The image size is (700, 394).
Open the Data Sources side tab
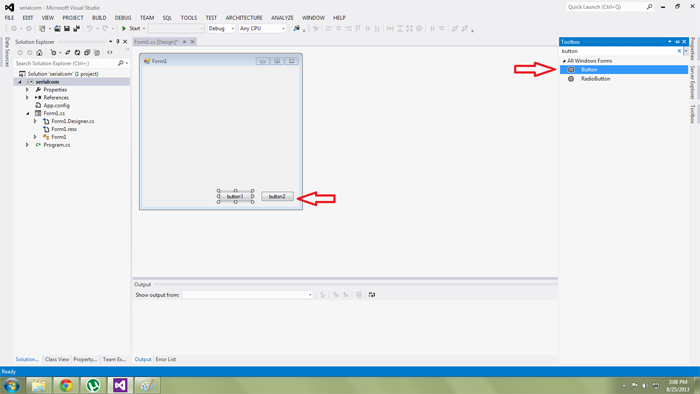pyautogui.click(x=7, y=52)
